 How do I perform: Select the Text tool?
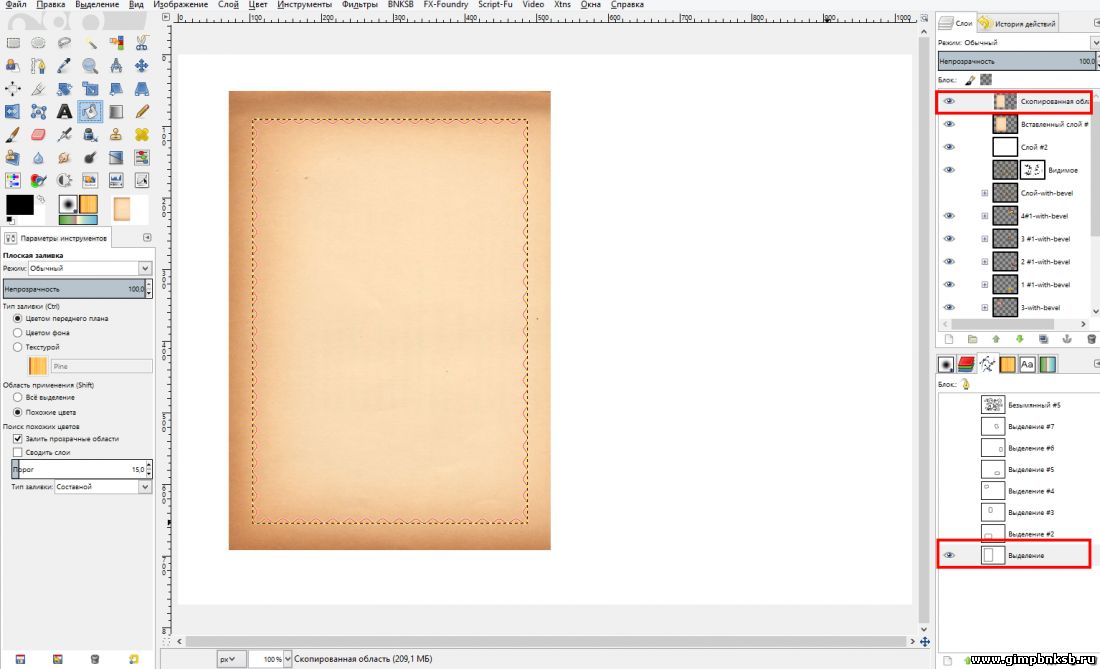pos(65,112)
